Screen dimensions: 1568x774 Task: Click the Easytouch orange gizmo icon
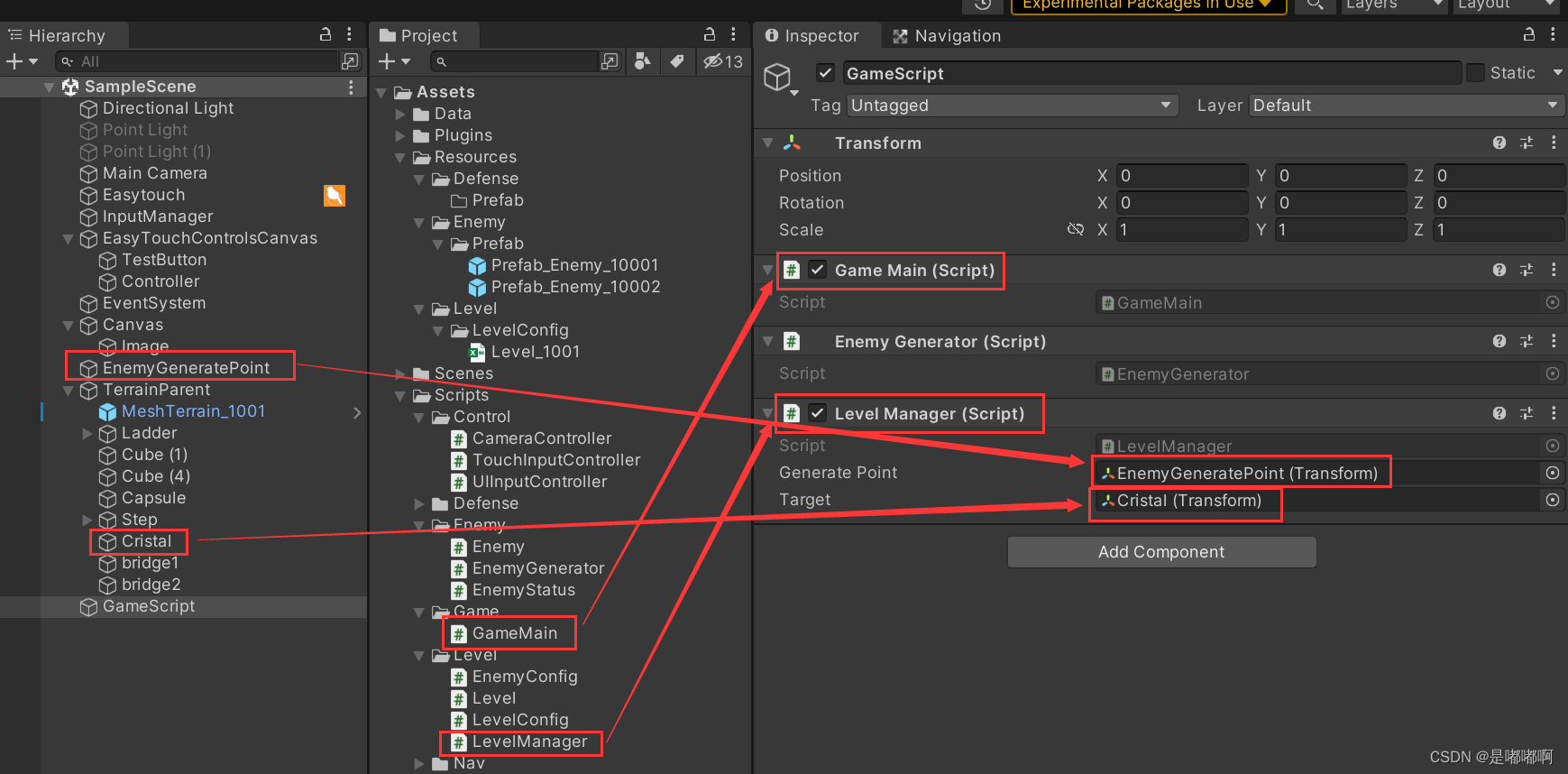click(x=335, y=195)
